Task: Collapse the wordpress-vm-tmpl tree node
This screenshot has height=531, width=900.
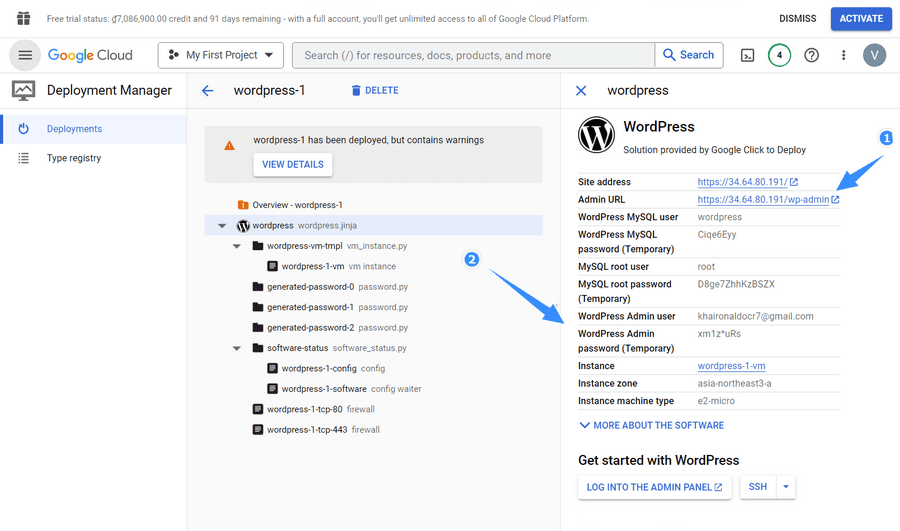Action: [236, 246]
